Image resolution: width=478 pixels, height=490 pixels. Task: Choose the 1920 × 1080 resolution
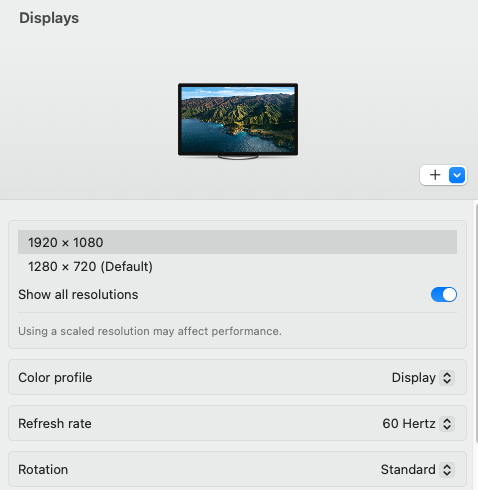pos(237,242)
